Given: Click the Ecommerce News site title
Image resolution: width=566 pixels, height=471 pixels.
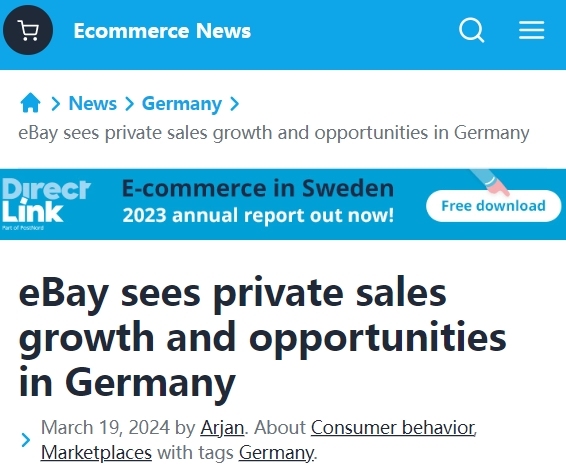Looking at the screenshot, I should [x=162, y=31].
